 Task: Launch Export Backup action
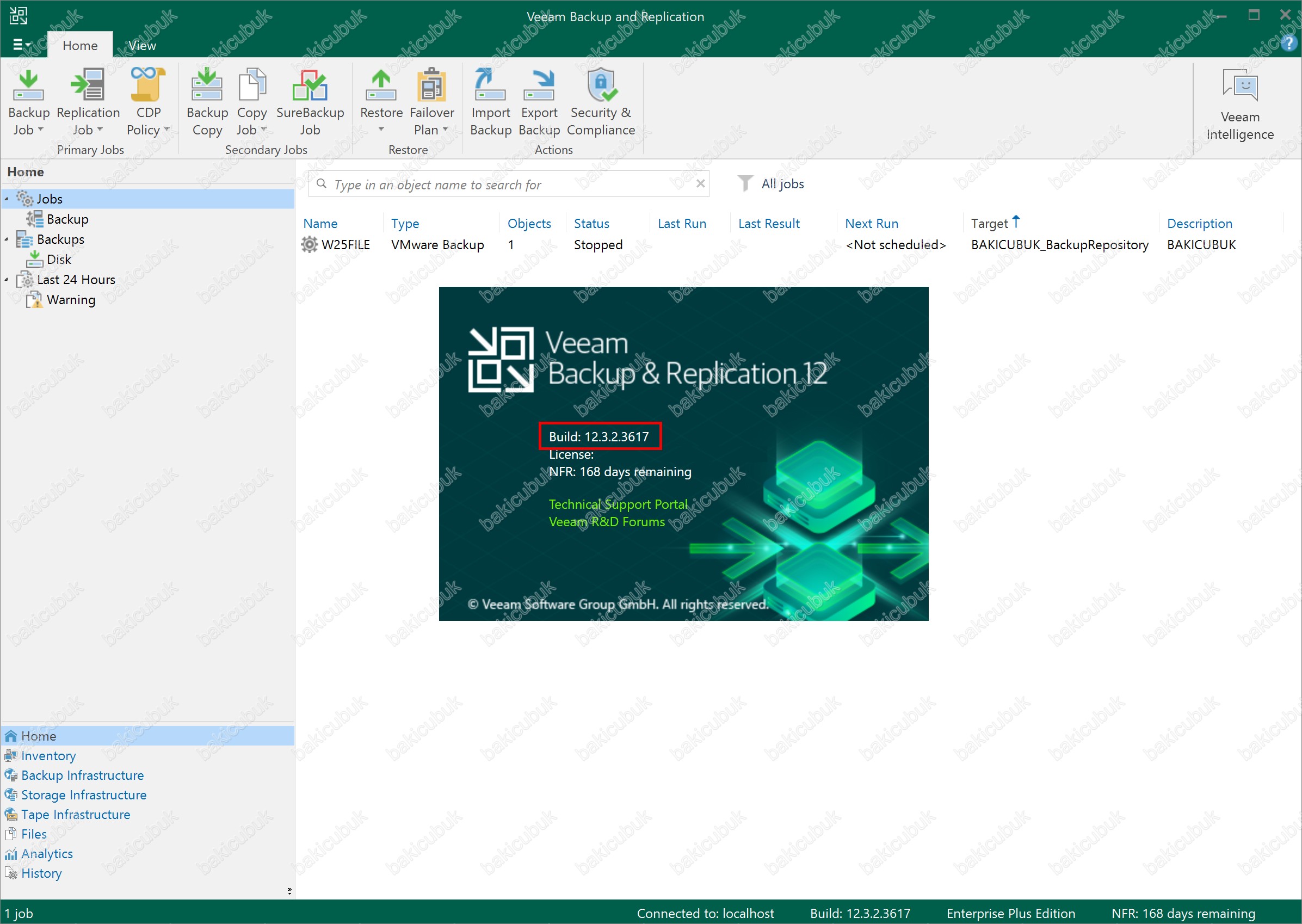[x=539, y=102]
